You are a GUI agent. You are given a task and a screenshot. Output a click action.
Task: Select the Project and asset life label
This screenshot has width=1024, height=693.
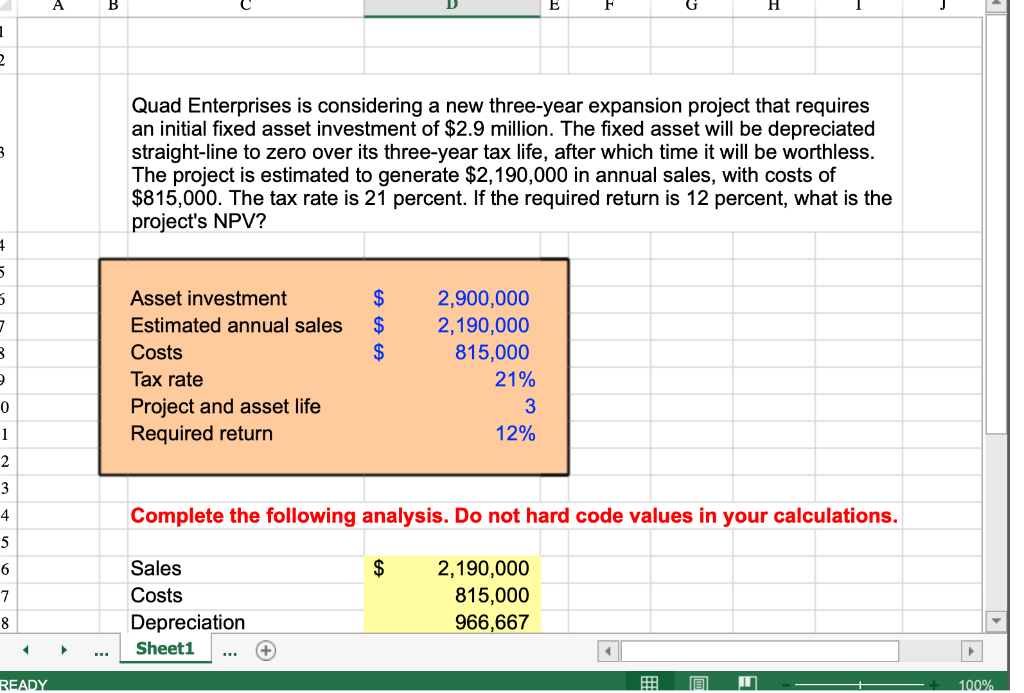(x=246, y=407)
